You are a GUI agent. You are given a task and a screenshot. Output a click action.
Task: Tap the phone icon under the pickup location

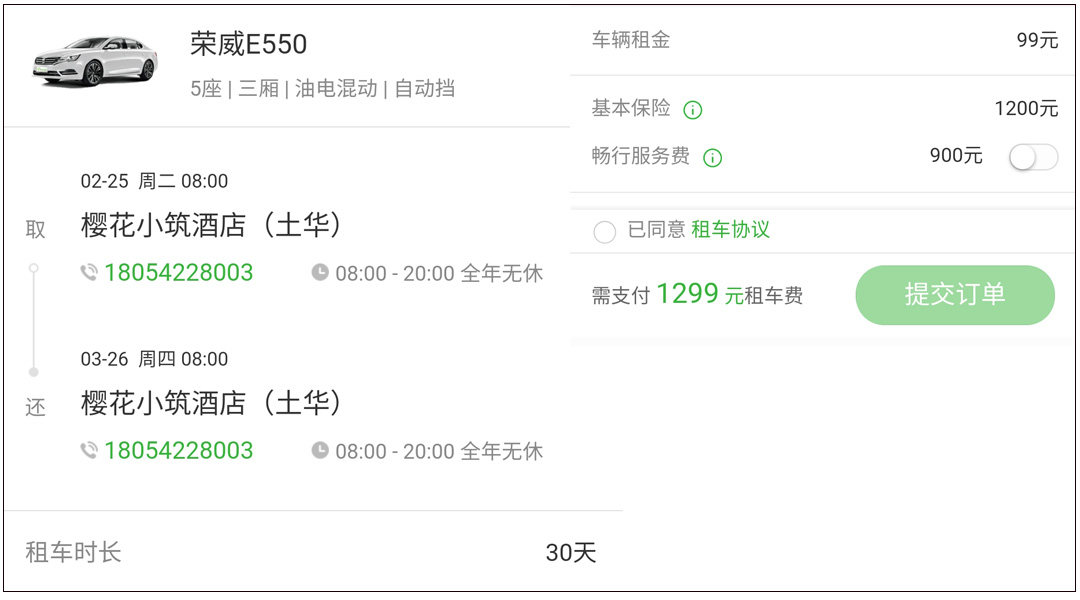pyautogui.click(x=89, y=273)
